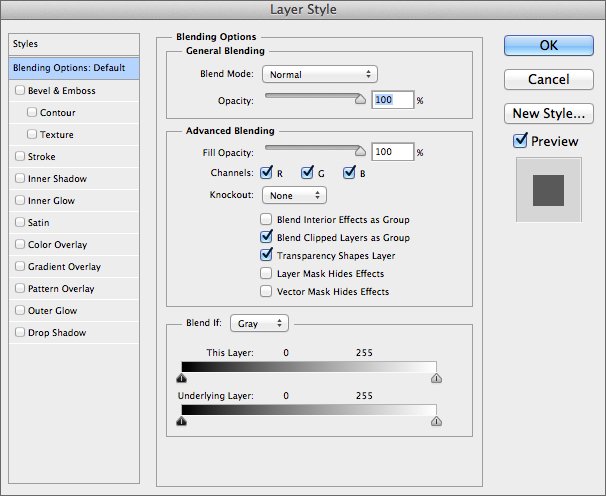Click the Opacity slider track
The image size is (606, 496).
(312, 95)
